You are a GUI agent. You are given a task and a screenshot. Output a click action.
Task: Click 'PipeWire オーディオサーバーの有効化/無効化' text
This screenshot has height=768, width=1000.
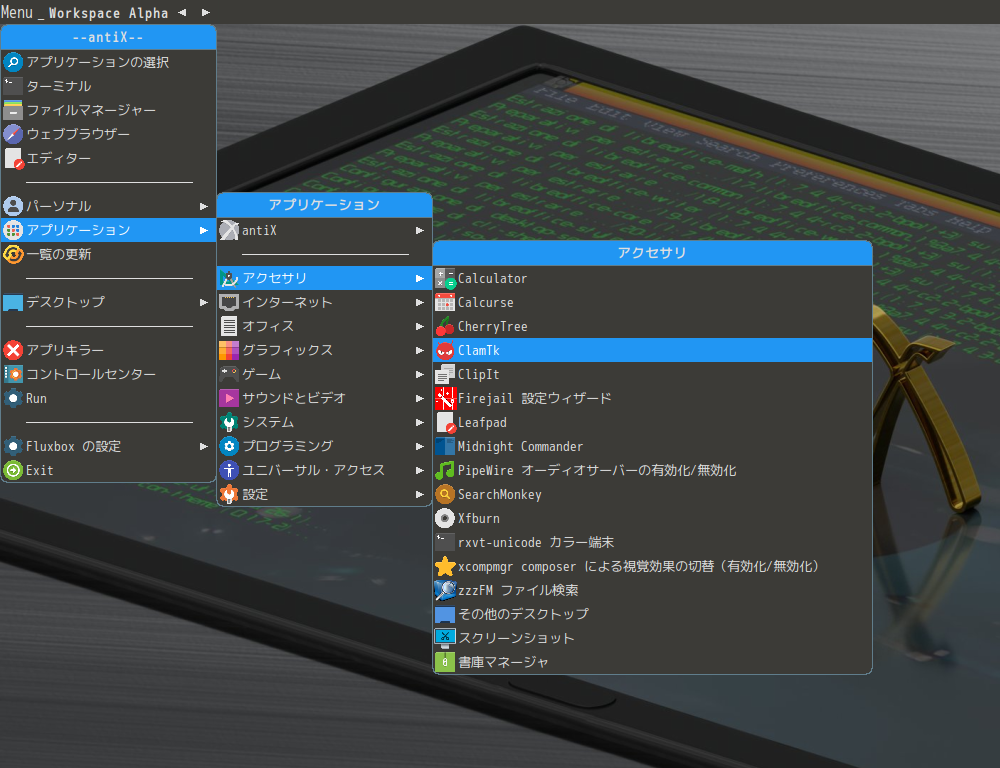[597, 471]
